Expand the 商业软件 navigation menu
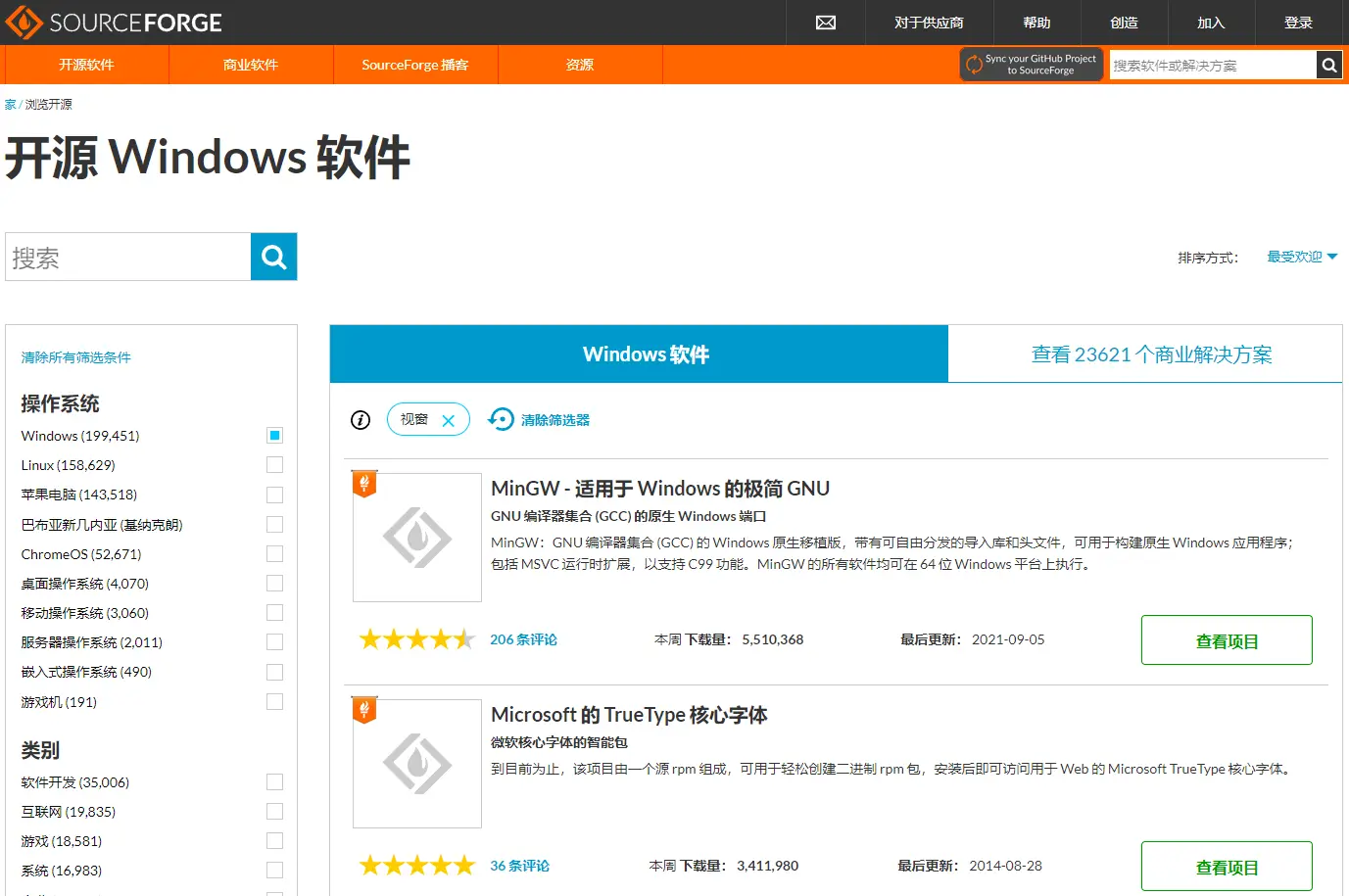1349x896 pixels. pyautogui.click(x=251, y=65)
